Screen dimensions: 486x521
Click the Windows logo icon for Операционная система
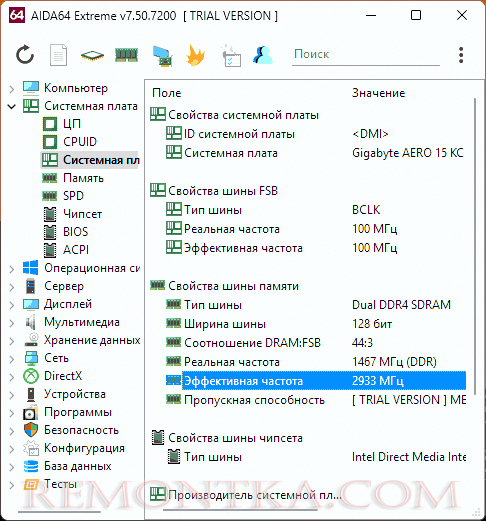31,268
